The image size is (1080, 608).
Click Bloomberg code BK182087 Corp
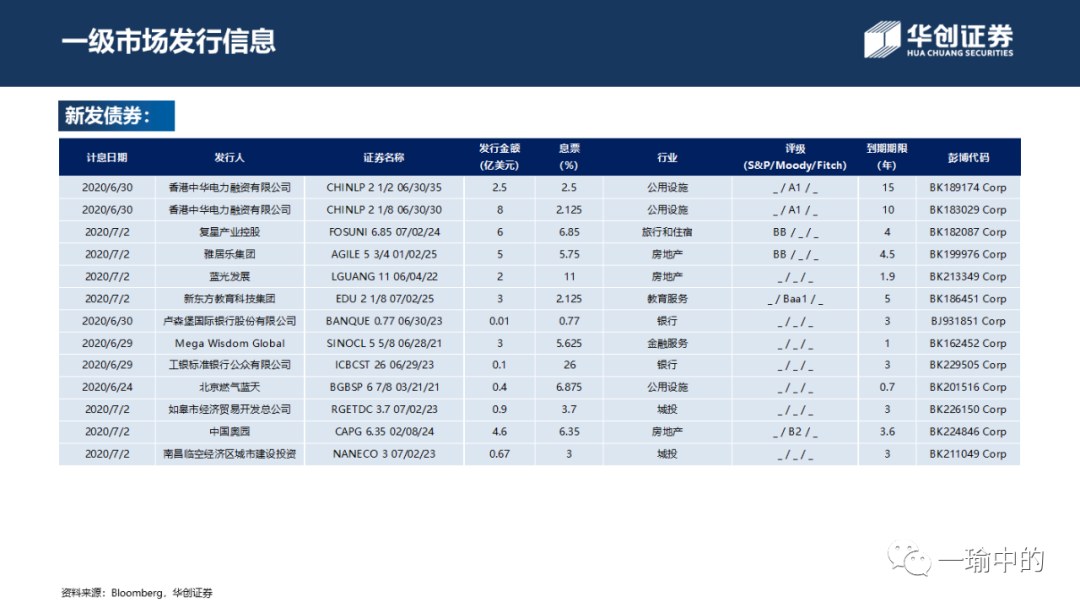[968, 232]
